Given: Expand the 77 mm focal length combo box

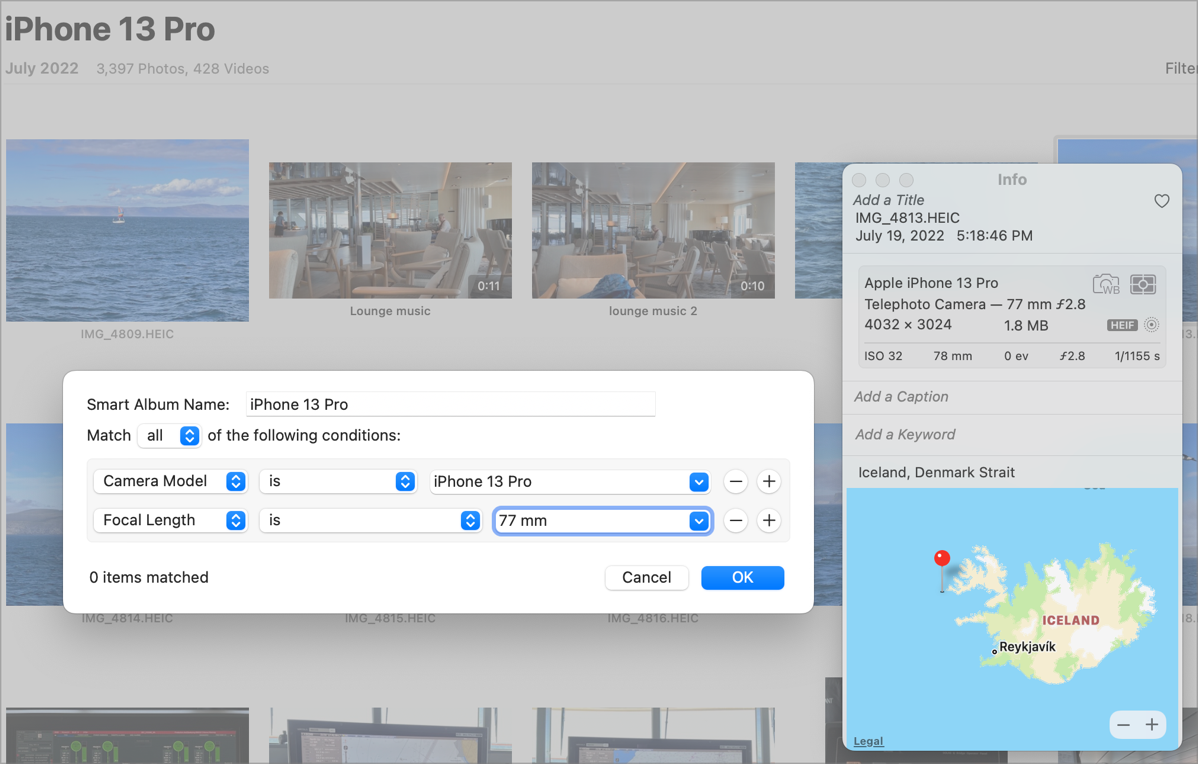Looking at the screenshot, I should pyautogui.click(x=699, y=521).
